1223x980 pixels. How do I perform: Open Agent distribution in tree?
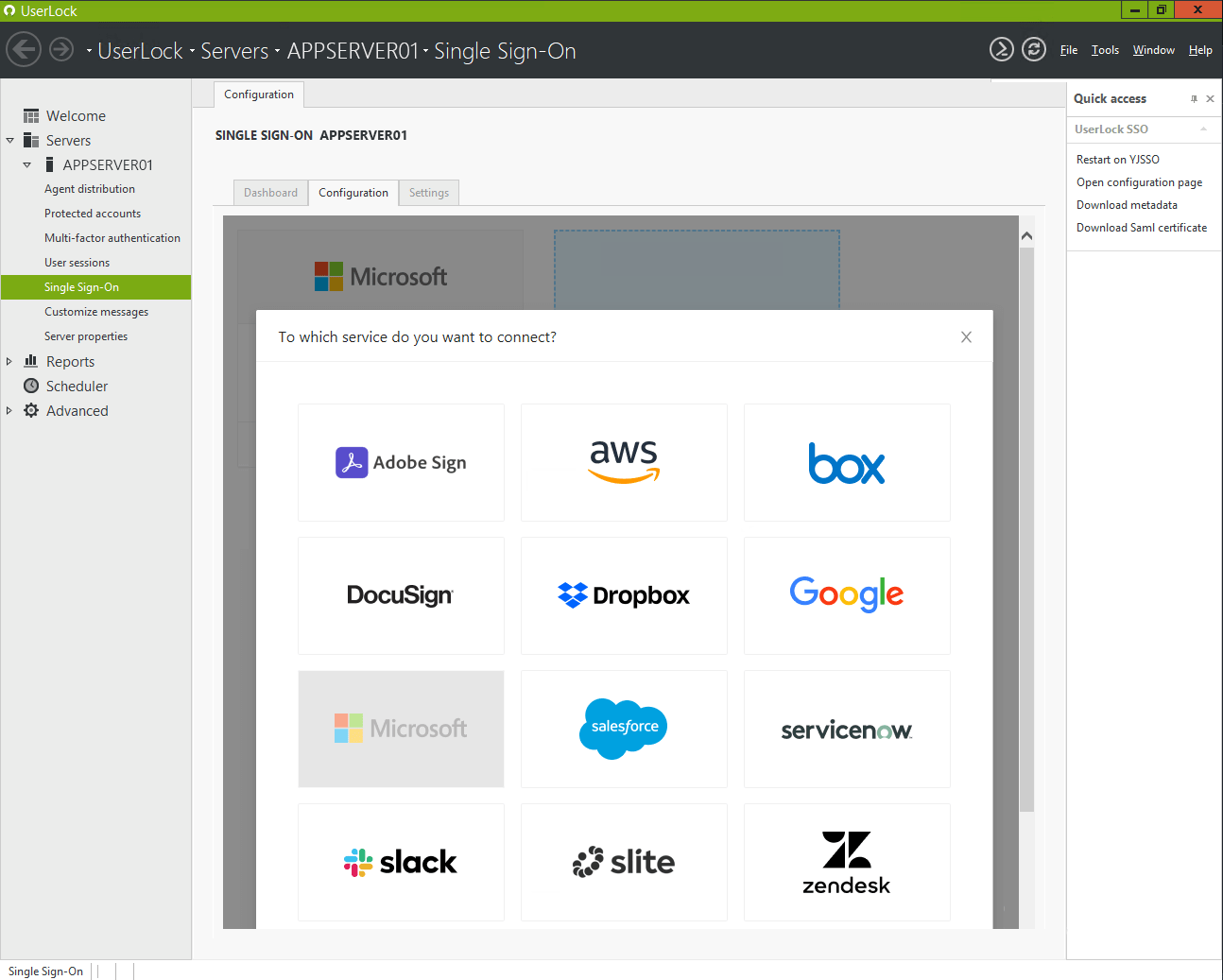click(90, 189)
